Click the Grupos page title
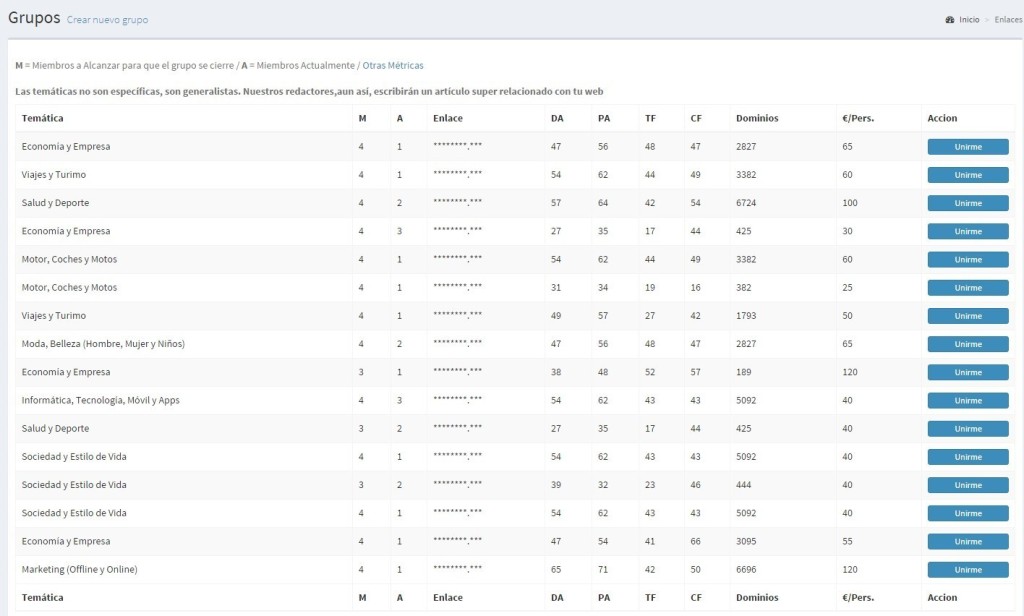 (x=34, y=18)
